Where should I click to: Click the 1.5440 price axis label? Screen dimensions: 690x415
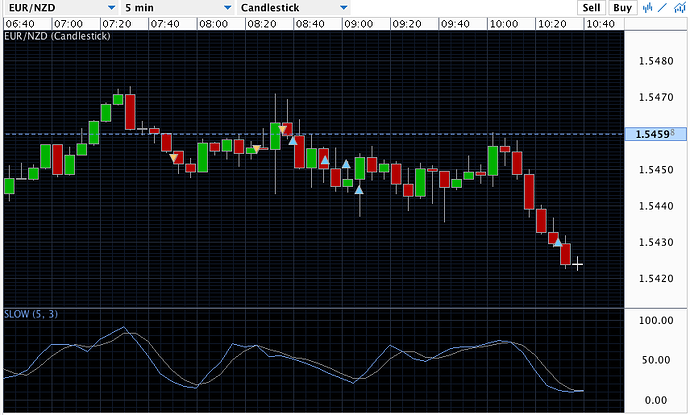pos(656,206)
